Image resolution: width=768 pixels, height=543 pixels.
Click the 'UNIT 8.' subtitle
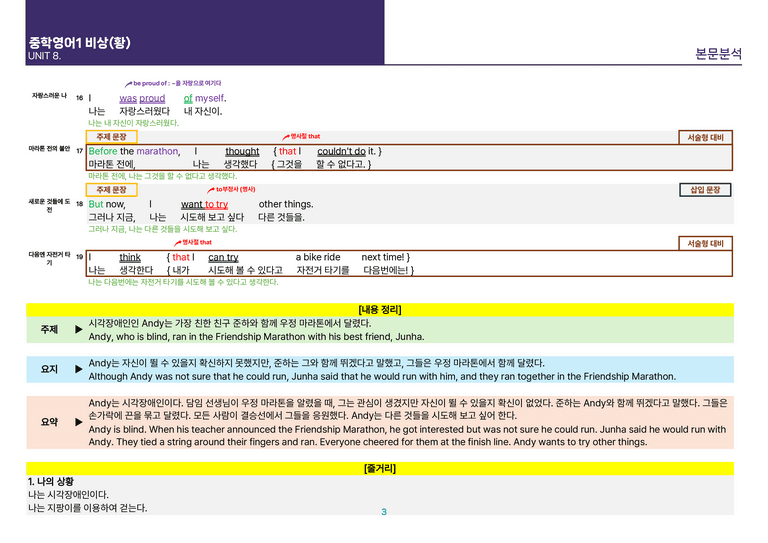coord(45,56)
